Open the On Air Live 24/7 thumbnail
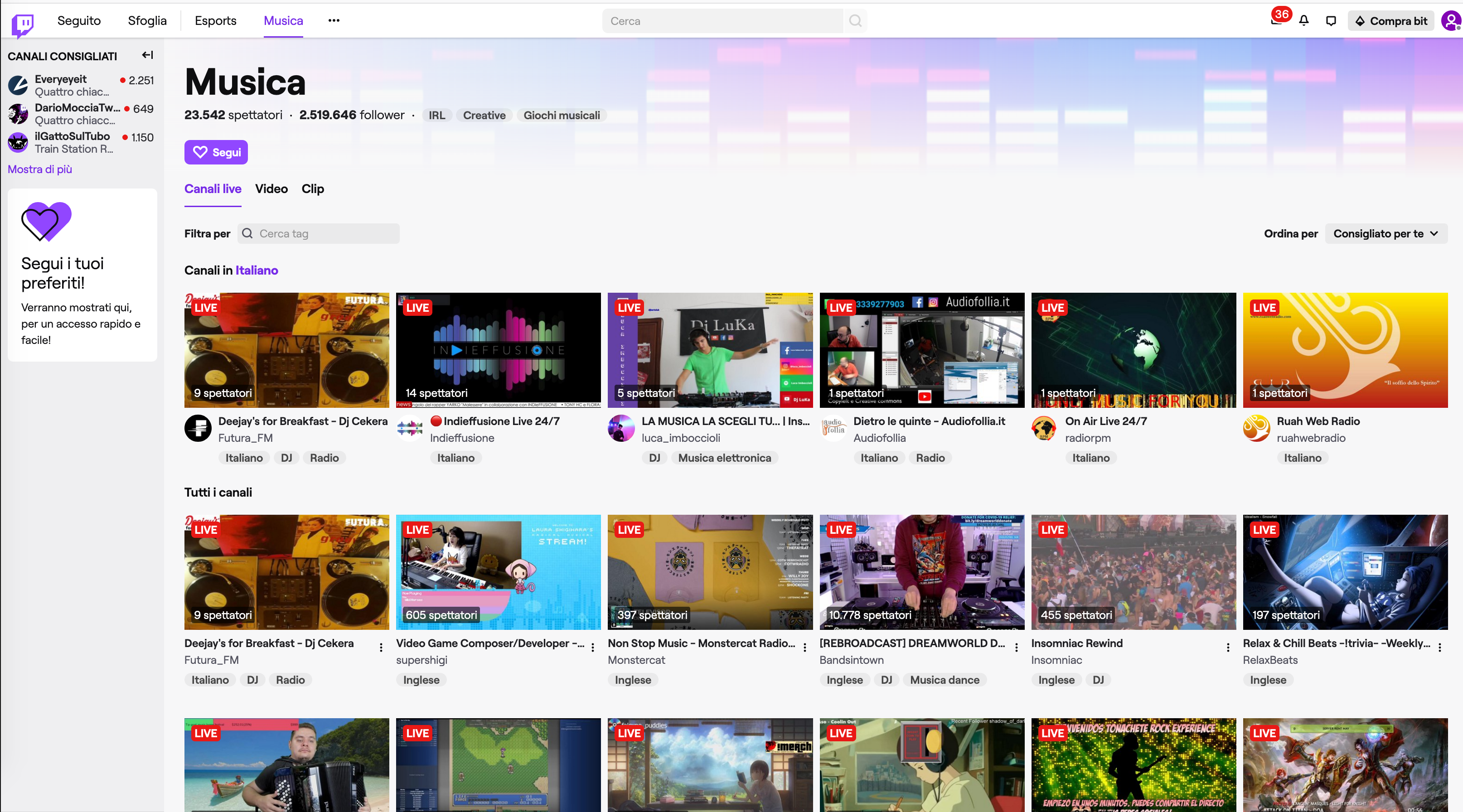This screenshot has height=812, width=1463. point(1134,350)
